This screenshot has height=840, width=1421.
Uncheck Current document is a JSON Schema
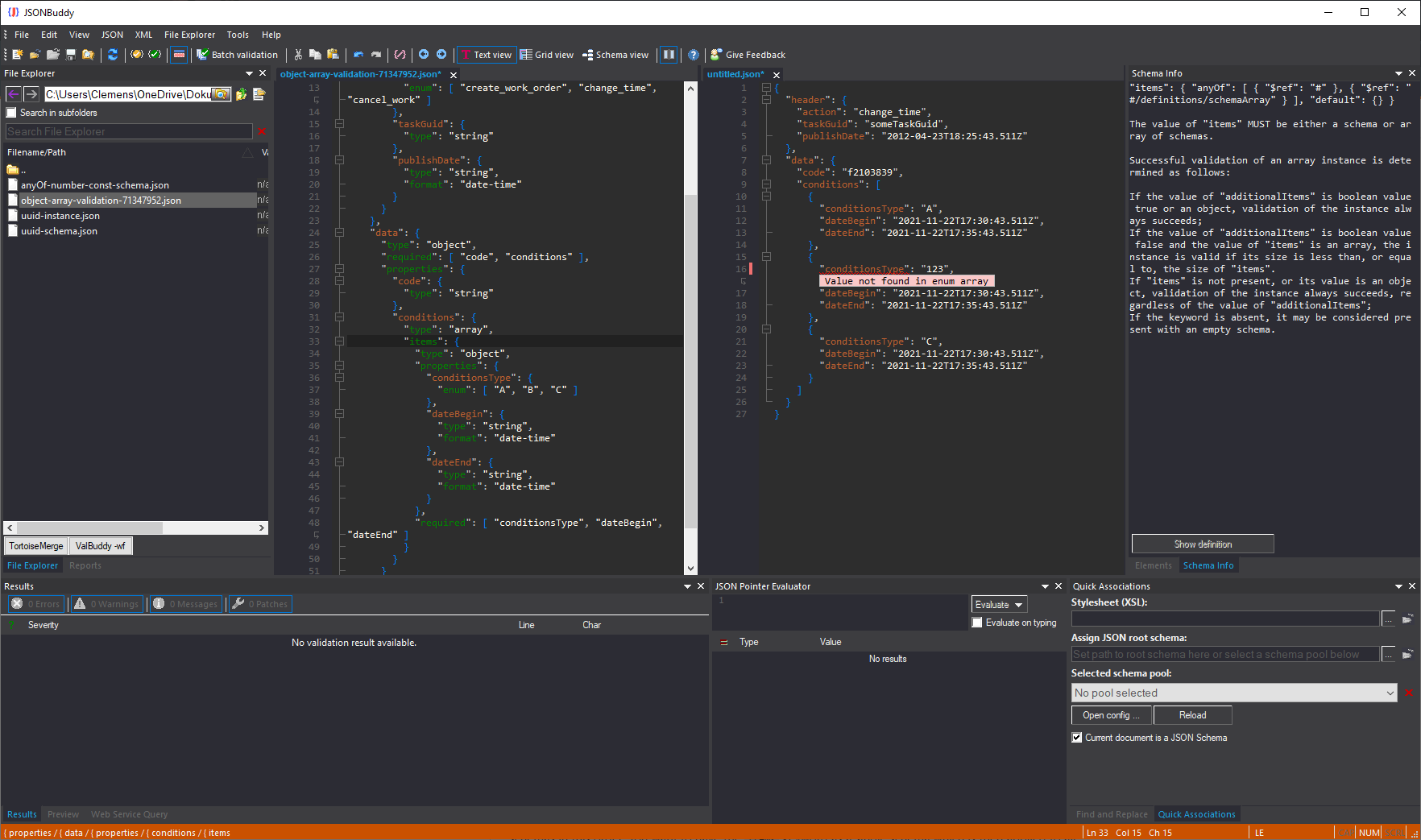pyautogui.click(x=1077, y=738)
